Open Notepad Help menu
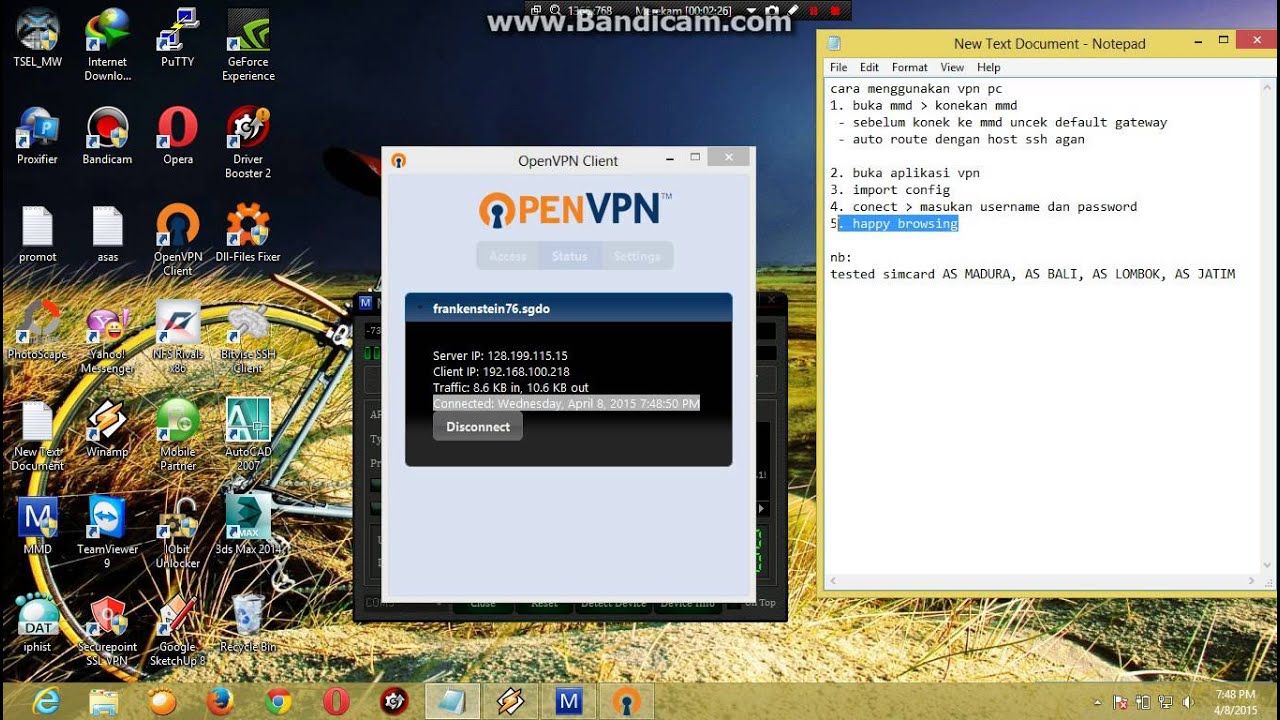1280x720 pixels. pos(989,67)
